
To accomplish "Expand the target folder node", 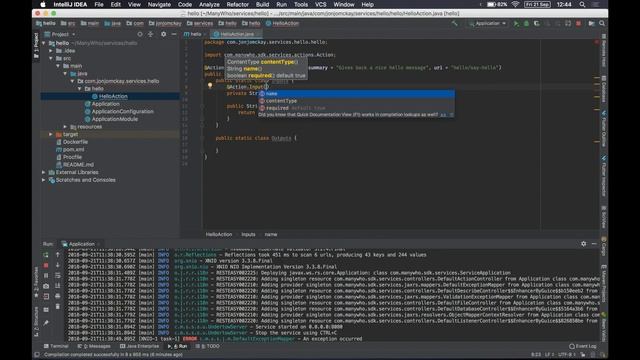I will 51,134.
